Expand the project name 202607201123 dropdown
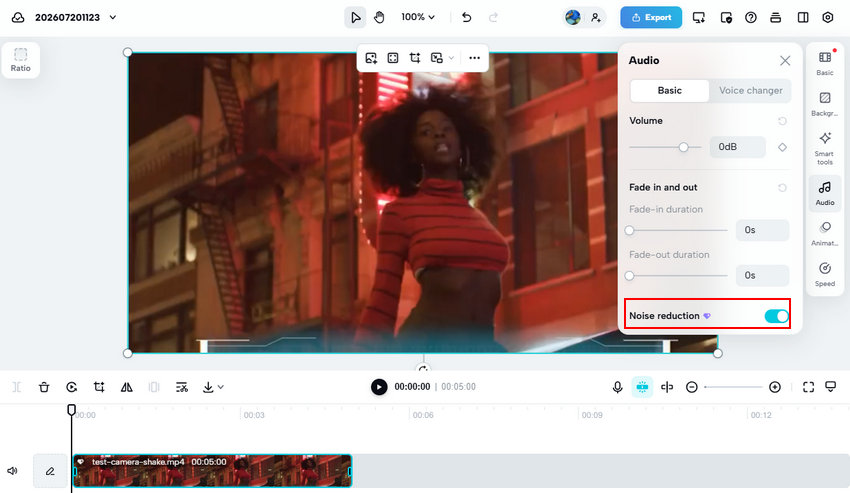This screenshot has height=493, width=850. [x=113, y=17]
